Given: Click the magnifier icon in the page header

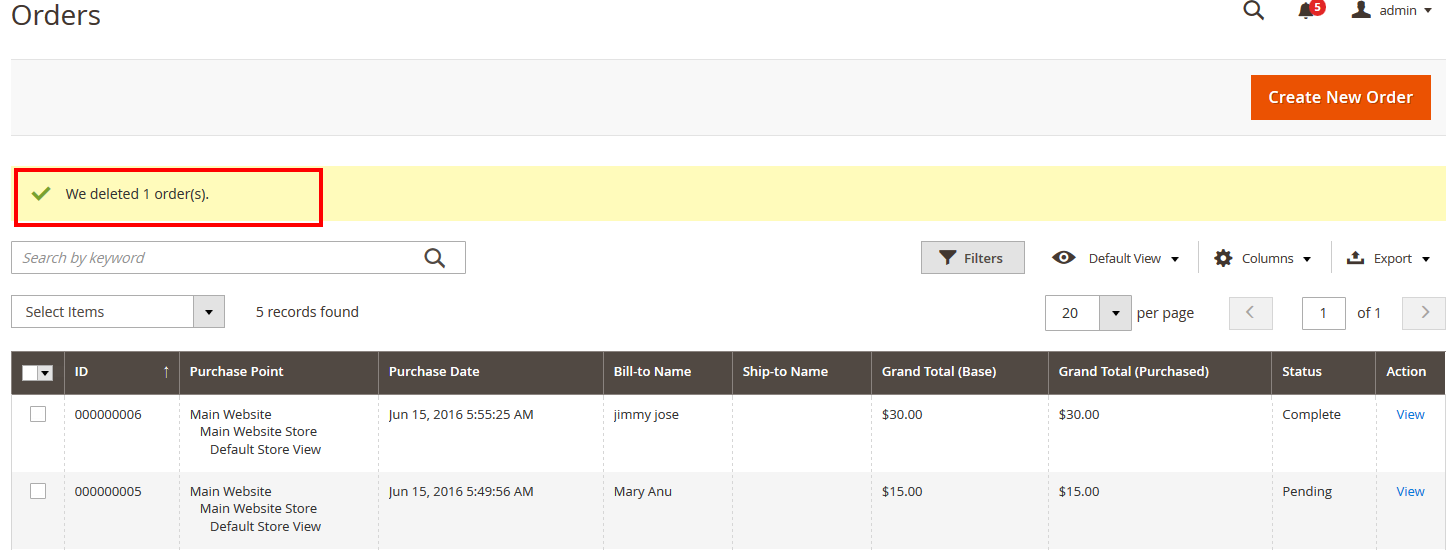Looking at the screenshot, I should 1253,11.
